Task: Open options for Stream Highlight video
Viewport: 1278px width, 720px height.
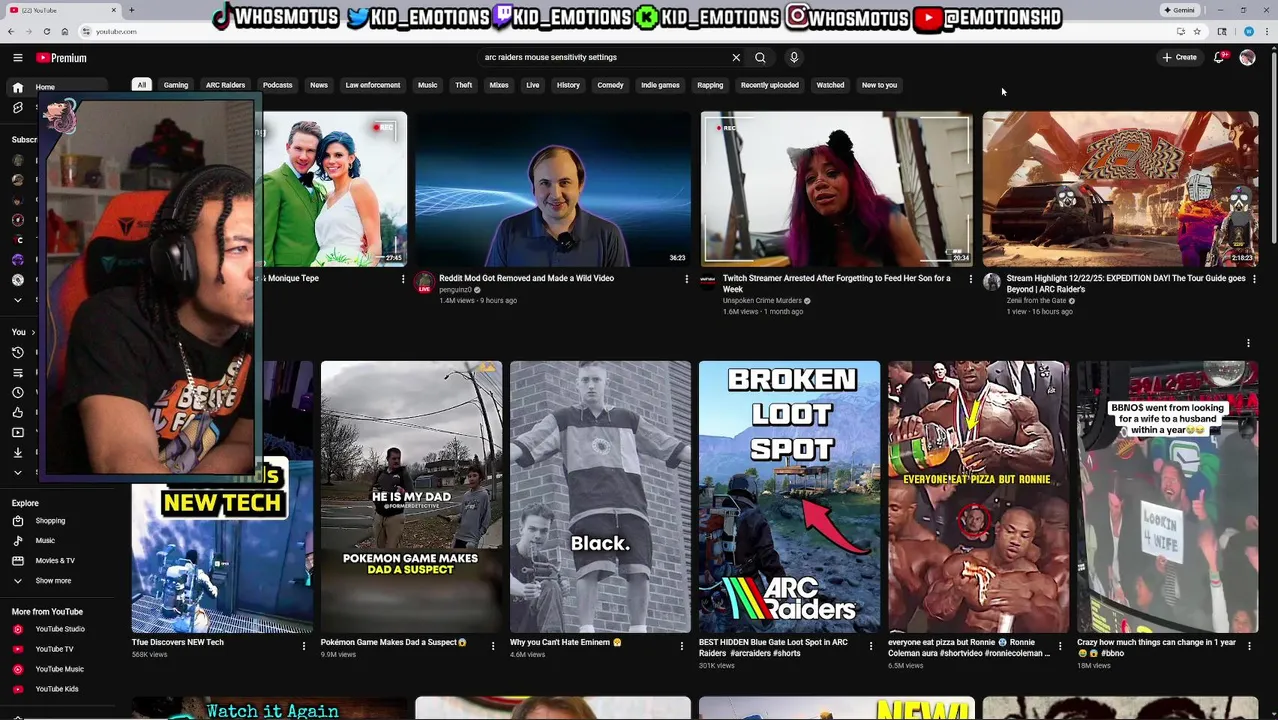Action: tap(1254, 279)
